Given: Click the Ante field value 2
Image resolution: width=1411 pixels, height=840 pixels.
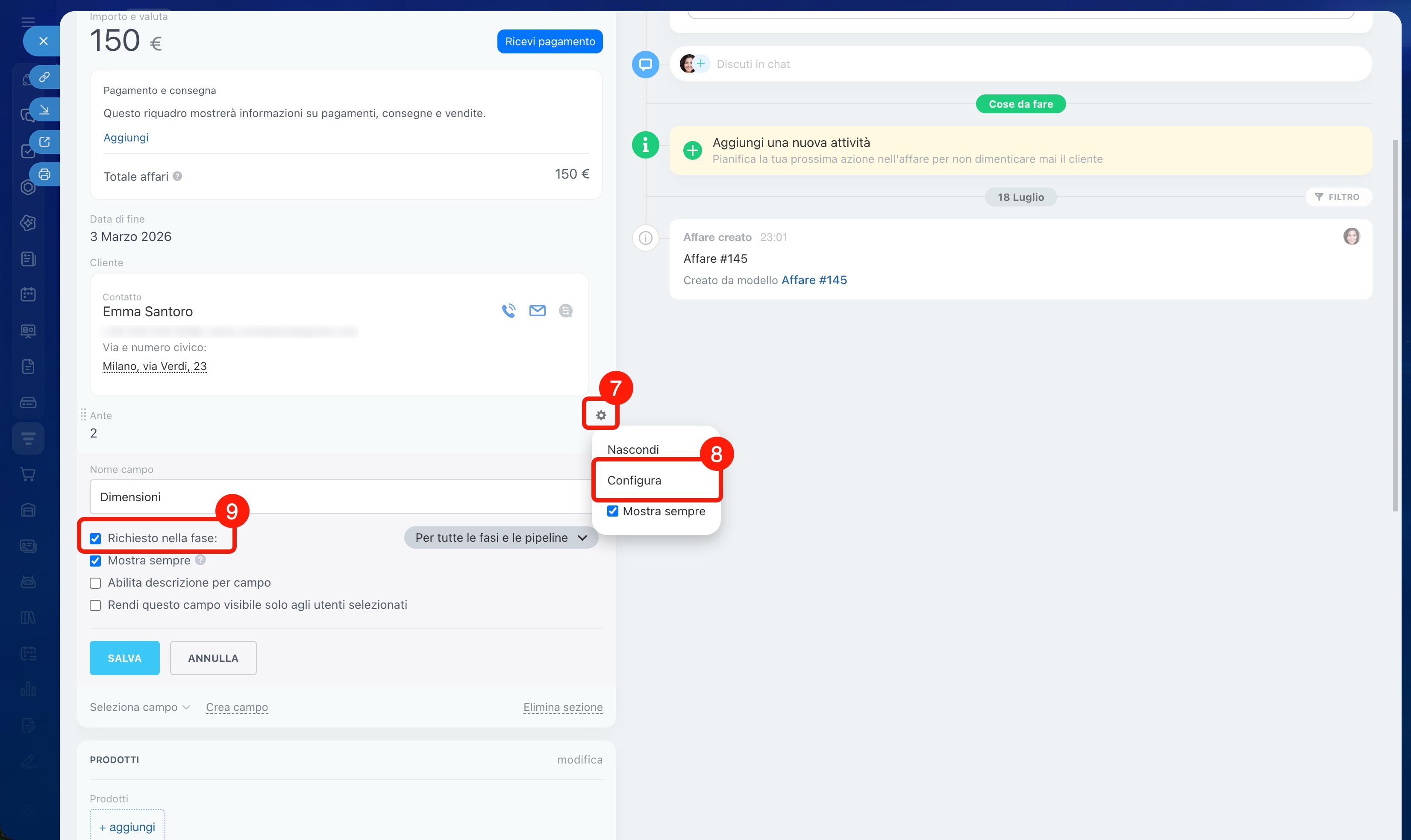Looking at the screenshot, I should point(94,433).
